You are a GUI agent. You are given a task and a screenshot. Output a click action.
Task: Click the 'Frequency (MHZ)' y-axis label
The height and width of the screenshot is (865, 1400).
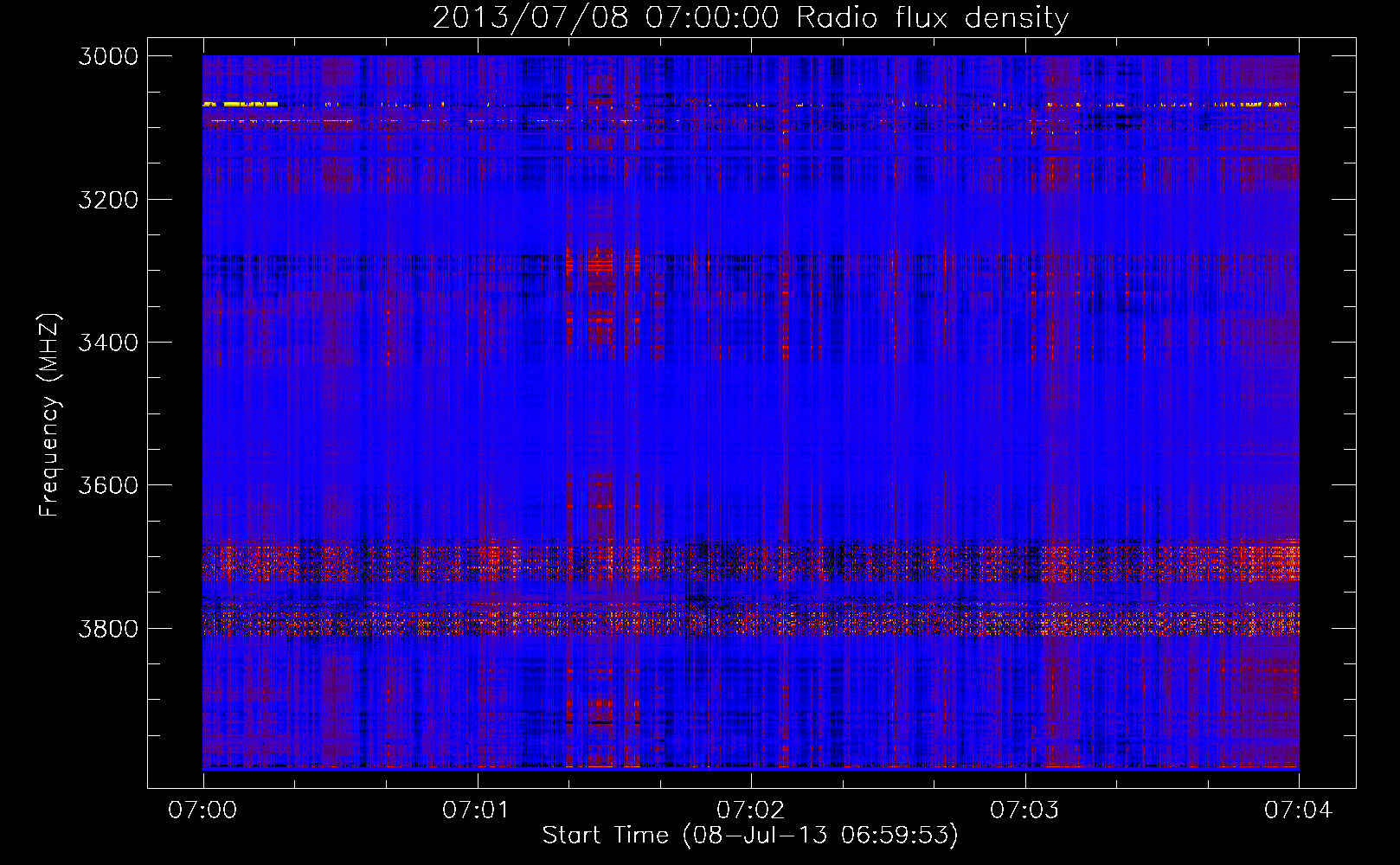[49, 415]
